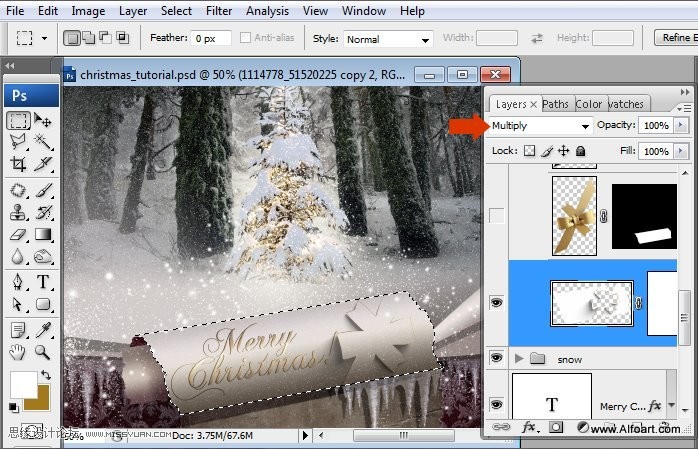Viewport: 698px width, 449px height.
Task: Select the Polygonal Lasso tool
Action: pos(18,142)
